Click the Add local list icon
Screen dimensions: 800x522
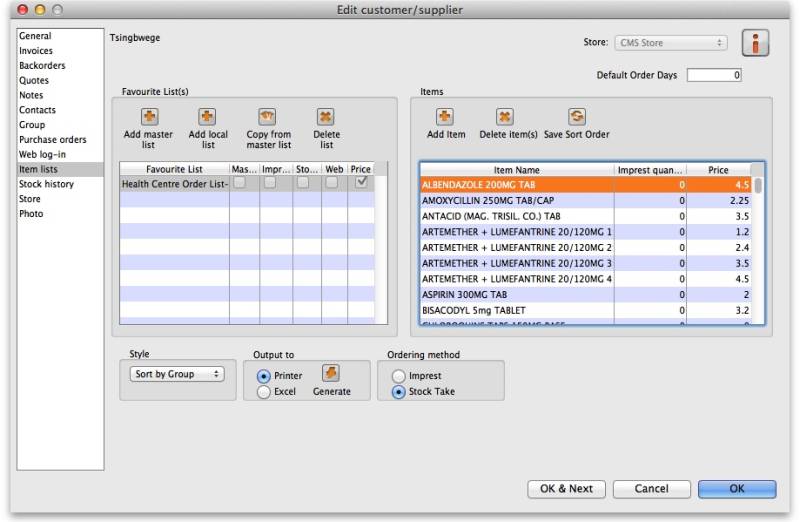click(x=208, y=116)
